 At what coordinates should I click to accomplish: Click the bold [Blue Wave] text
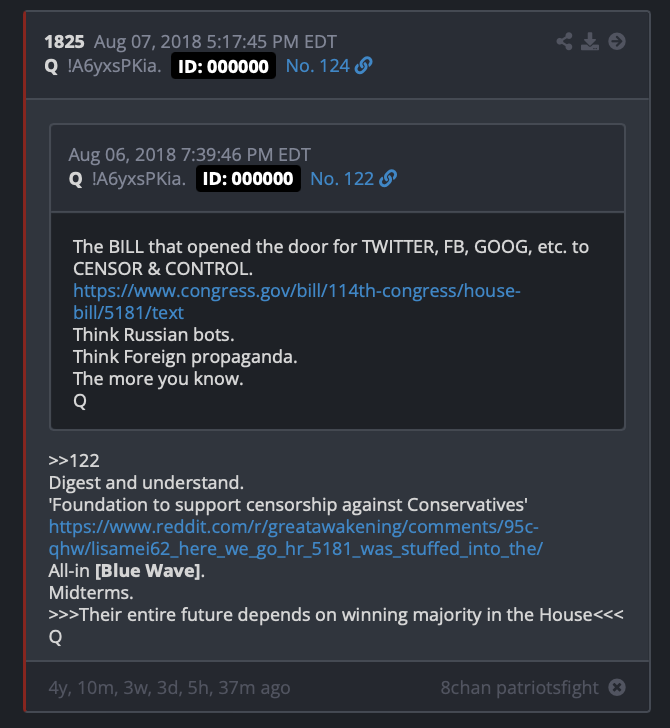pos(148,571)
